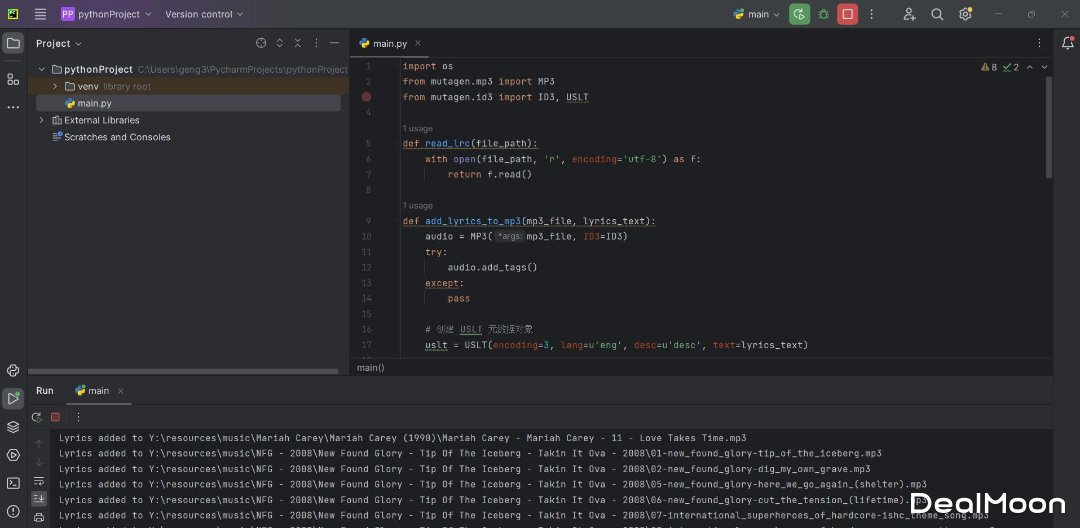This screenshot has height=528, width=1080.
Task: Show notifications bell panel
Action: 1067,43
